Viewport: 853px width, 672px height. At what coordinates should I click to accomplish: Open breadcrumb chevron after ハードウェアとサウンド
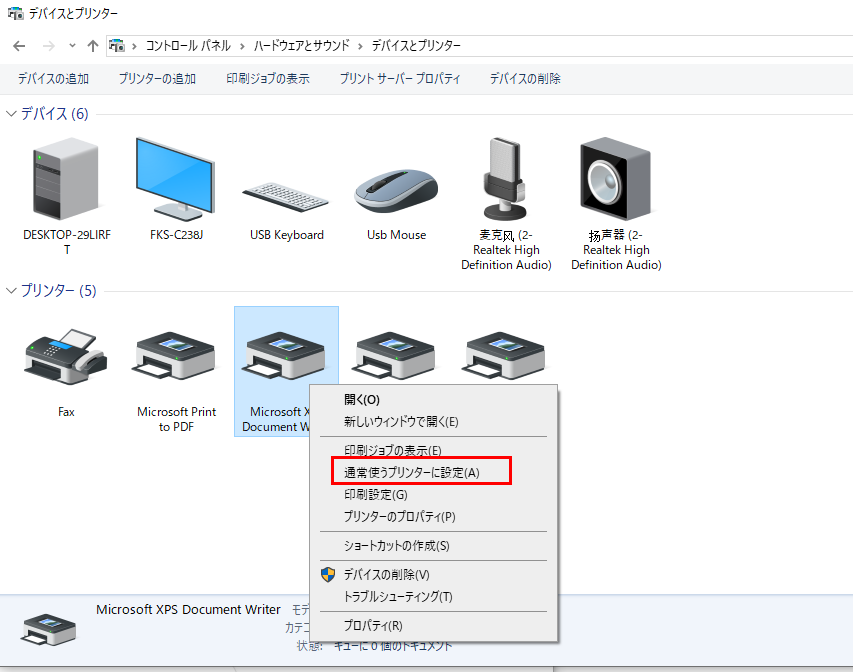click(x=360, y=46)
